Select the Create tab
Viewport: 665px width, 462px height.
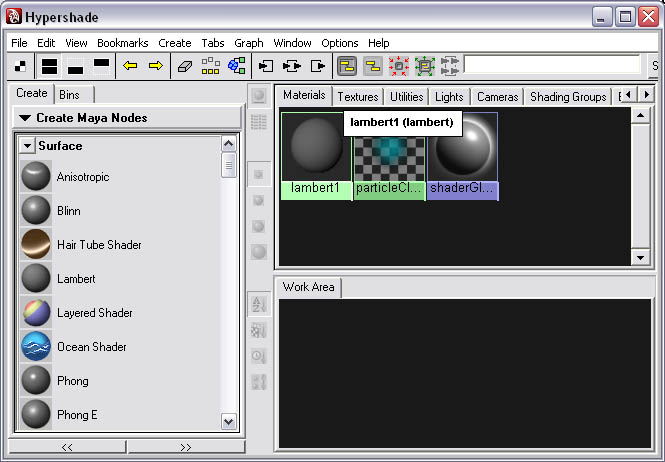click(x=32, y=93)
